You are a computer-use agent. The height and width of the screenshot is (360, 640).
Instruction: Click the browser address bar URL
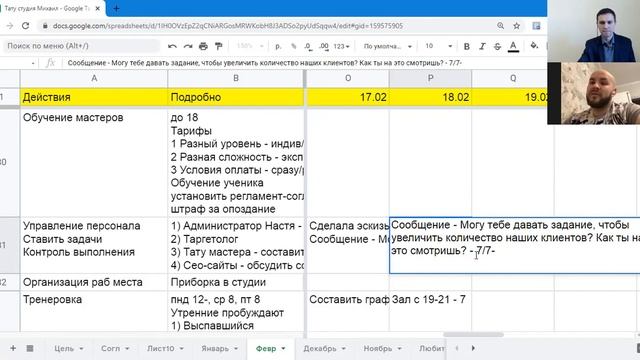coord(228,26)
